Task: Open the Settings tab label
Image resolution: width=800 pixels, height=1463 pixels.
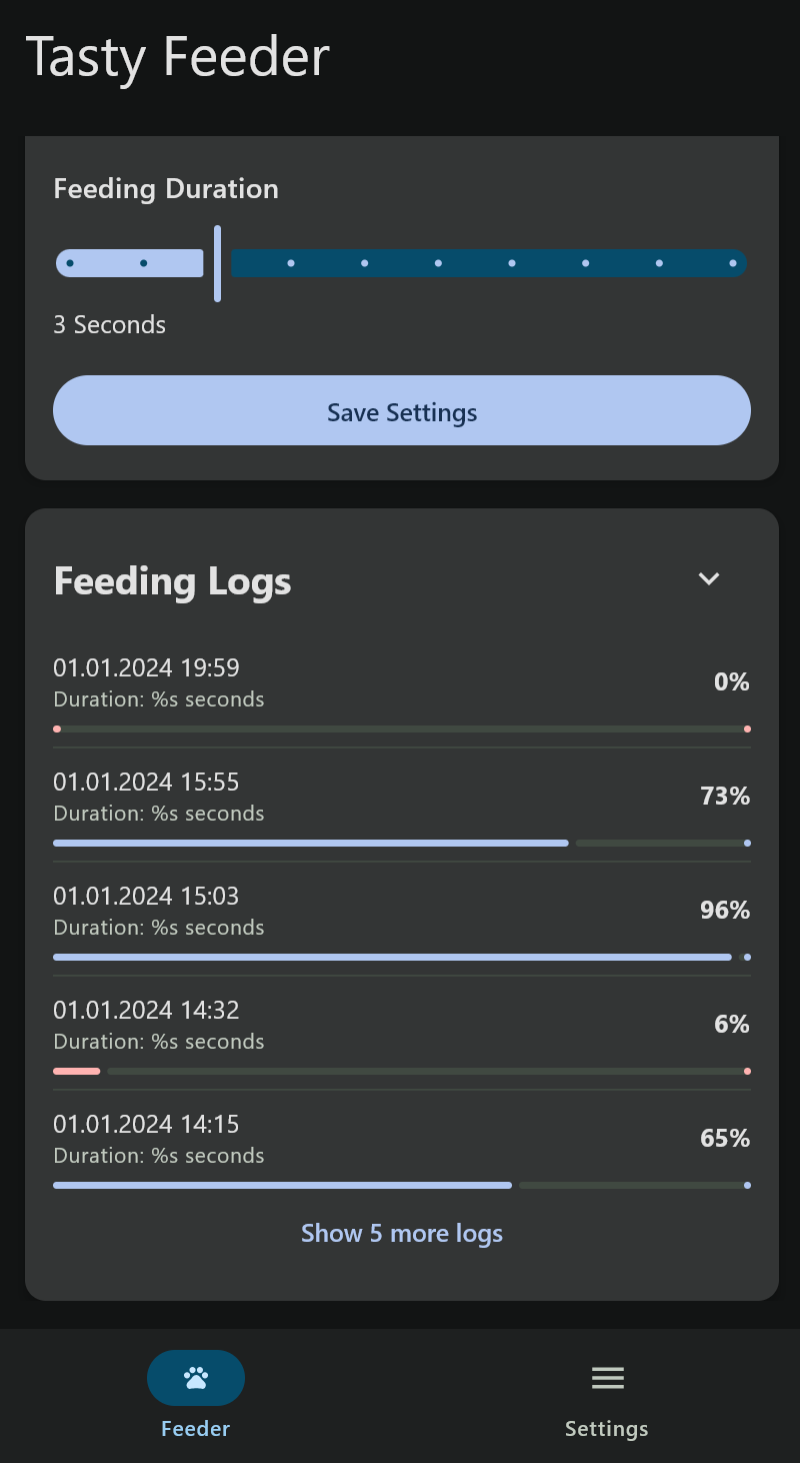Action: point(607,1429)
